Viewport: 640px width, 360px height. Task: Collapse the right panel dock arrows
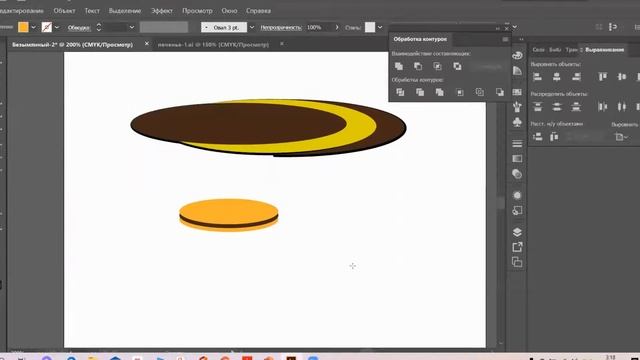[x=521, y=39]
